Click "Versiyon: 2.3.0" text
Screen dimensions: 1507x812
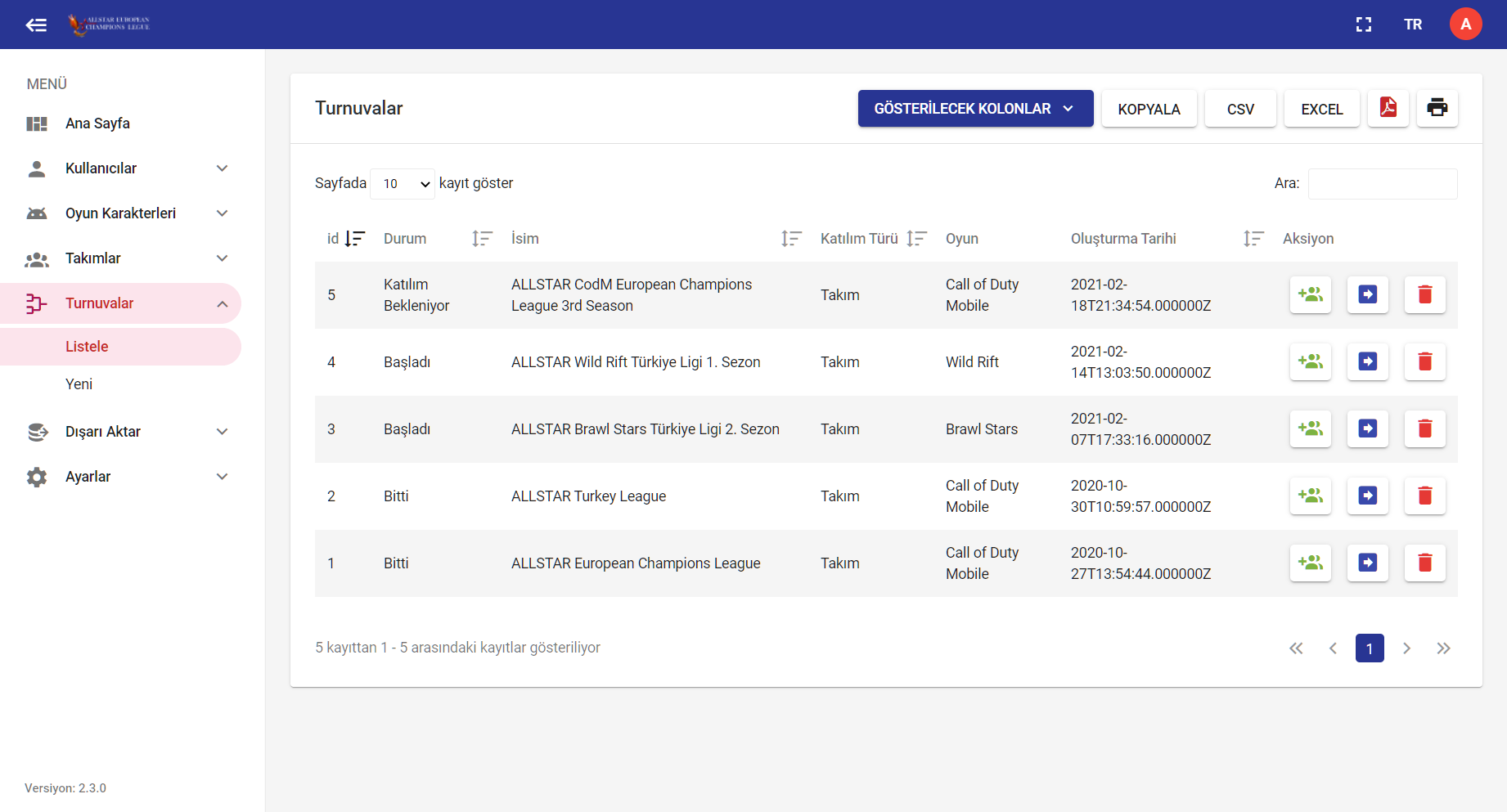[65, 788]
